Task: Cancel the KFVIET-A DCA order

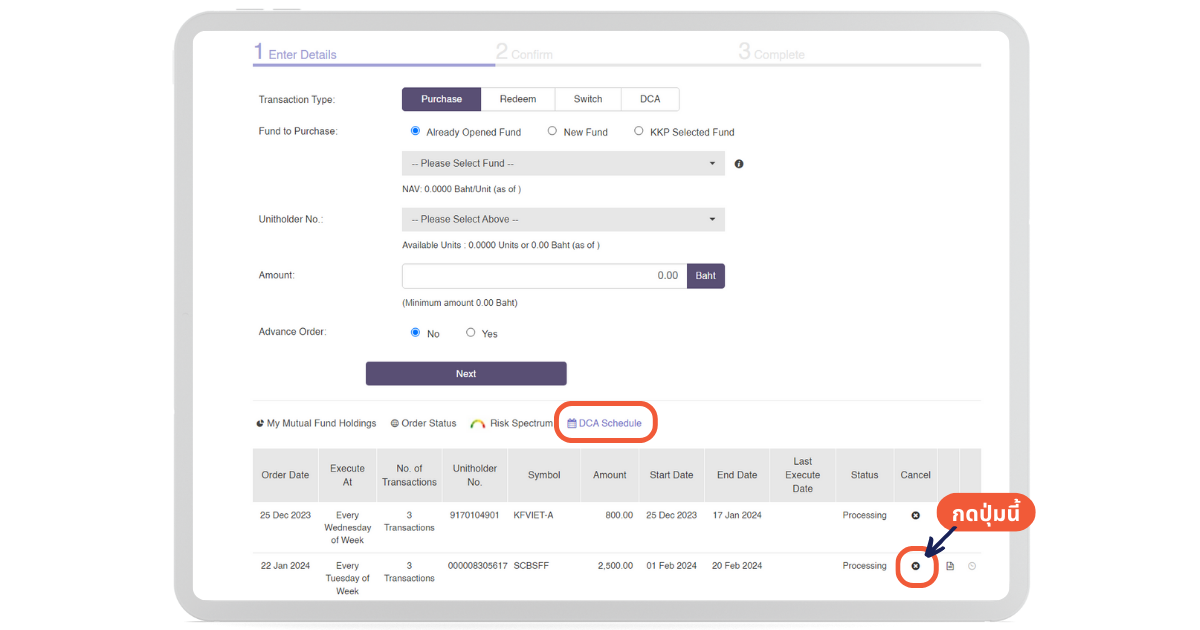Action: pos(915,515)
